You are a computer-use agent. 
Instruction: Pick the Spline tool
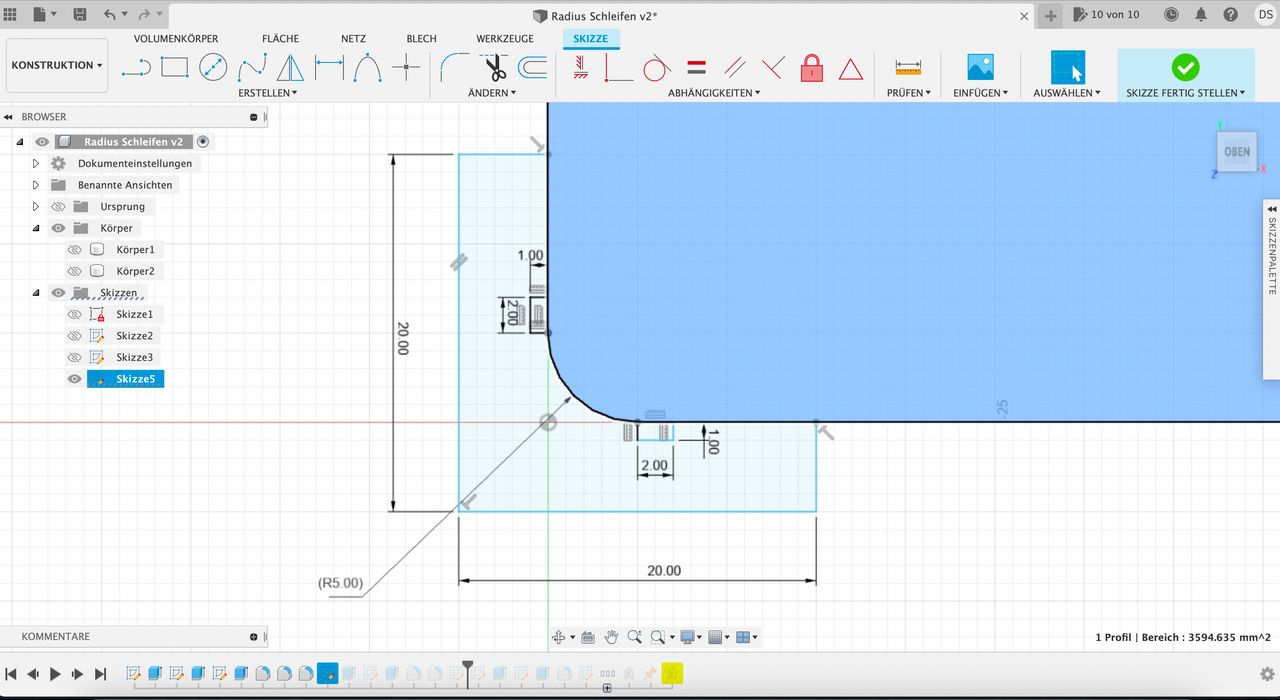tap(252, 68)
